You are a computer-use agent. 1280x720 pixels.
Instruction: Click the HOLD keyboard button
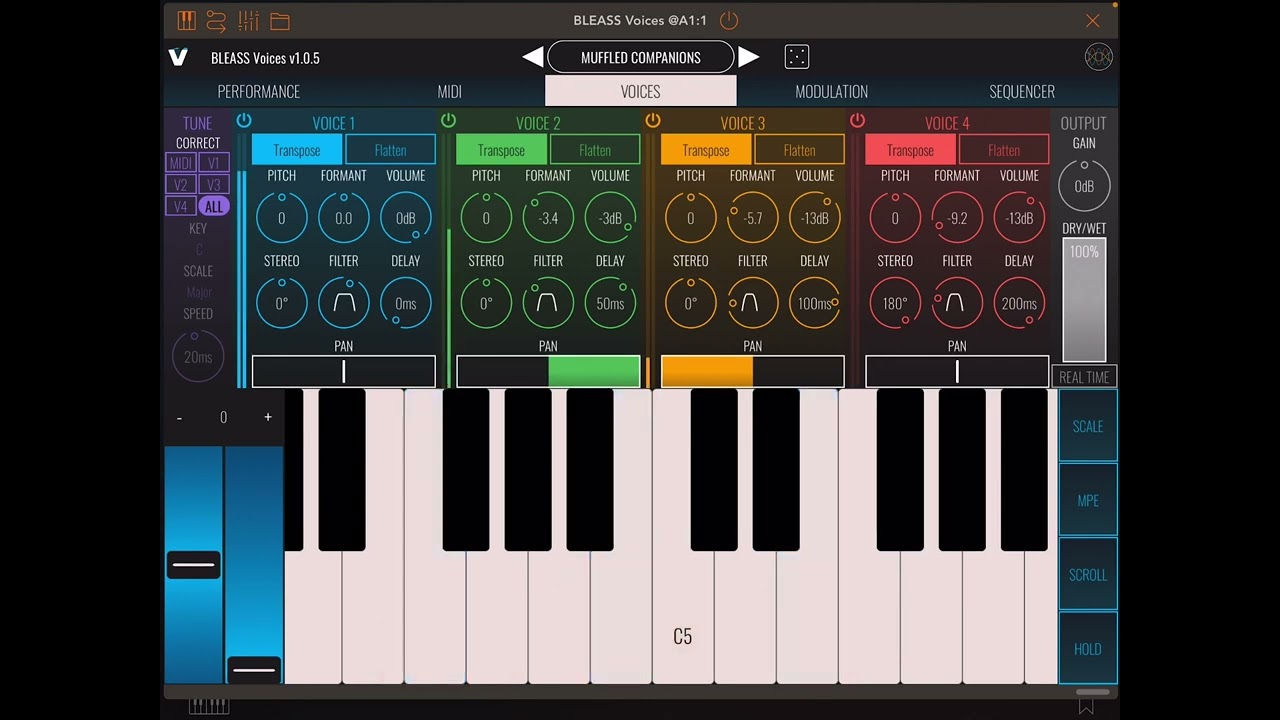pyautogui.click(x=1088, y=649)
